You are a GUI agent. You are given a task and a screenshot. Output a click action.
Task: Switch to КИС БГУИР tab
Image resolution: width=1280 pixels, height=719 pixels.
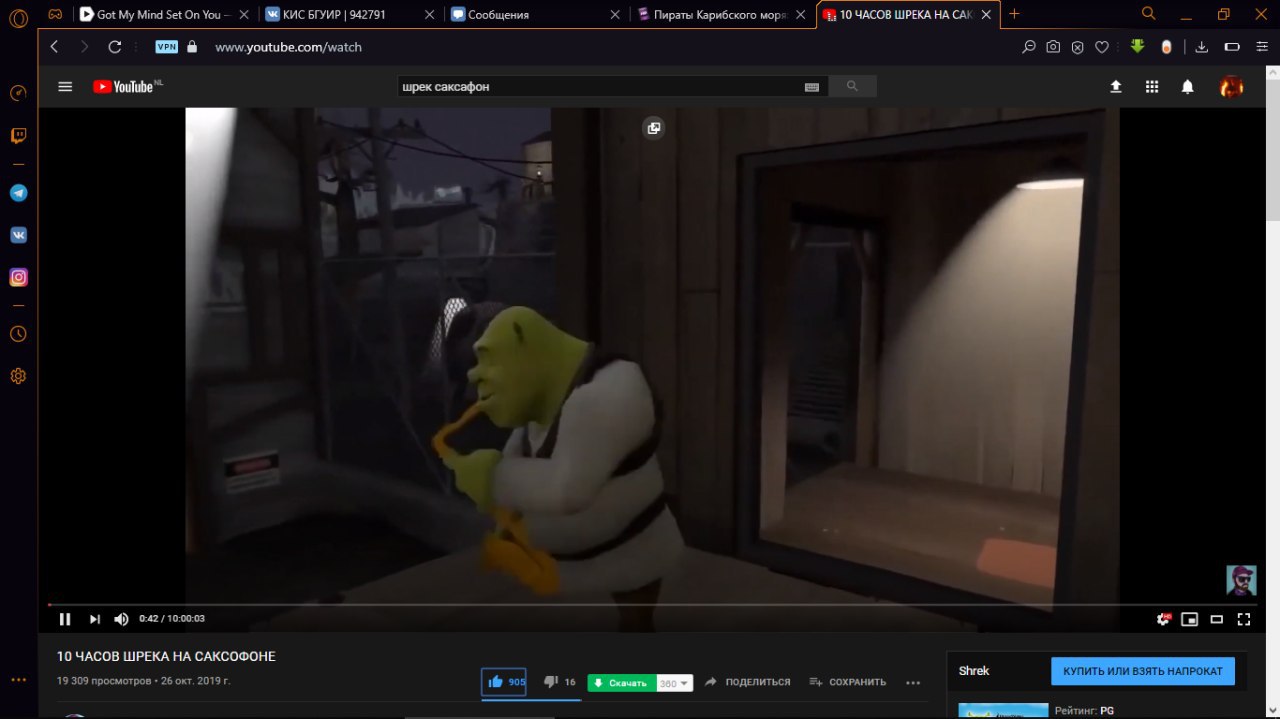click(x=349, y=15)
